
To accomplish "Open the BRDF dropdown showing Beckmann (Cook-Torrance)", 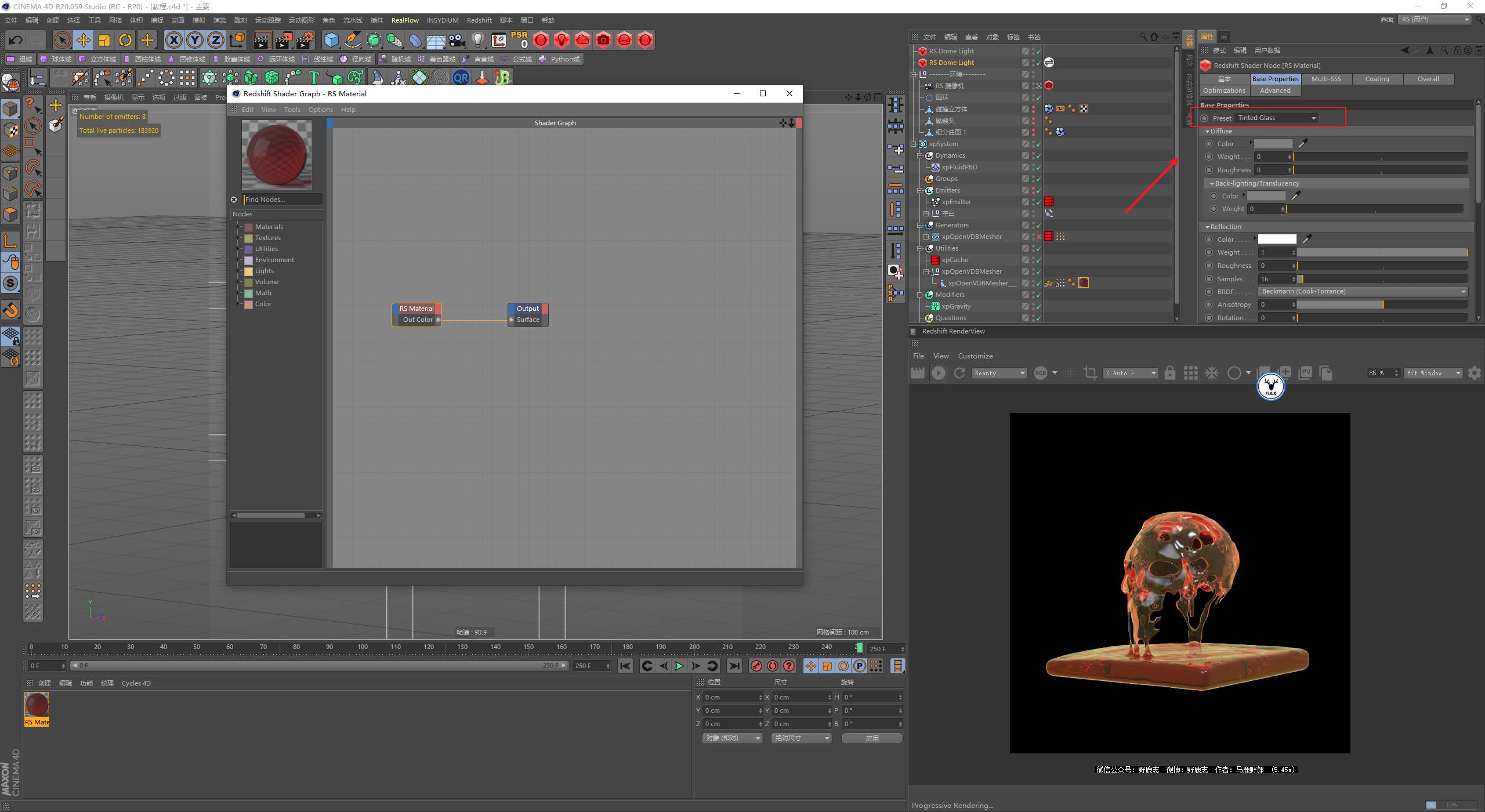I will coord(1363,291).
